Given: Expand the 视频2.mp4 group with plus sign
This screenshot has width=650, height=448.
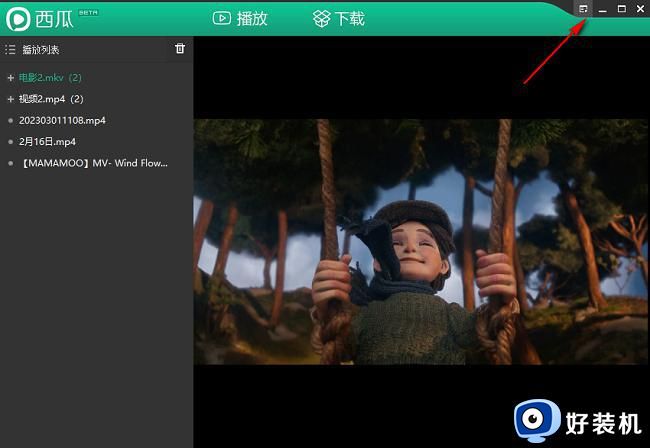Looking at the screenshot, I should coord(10,99).
